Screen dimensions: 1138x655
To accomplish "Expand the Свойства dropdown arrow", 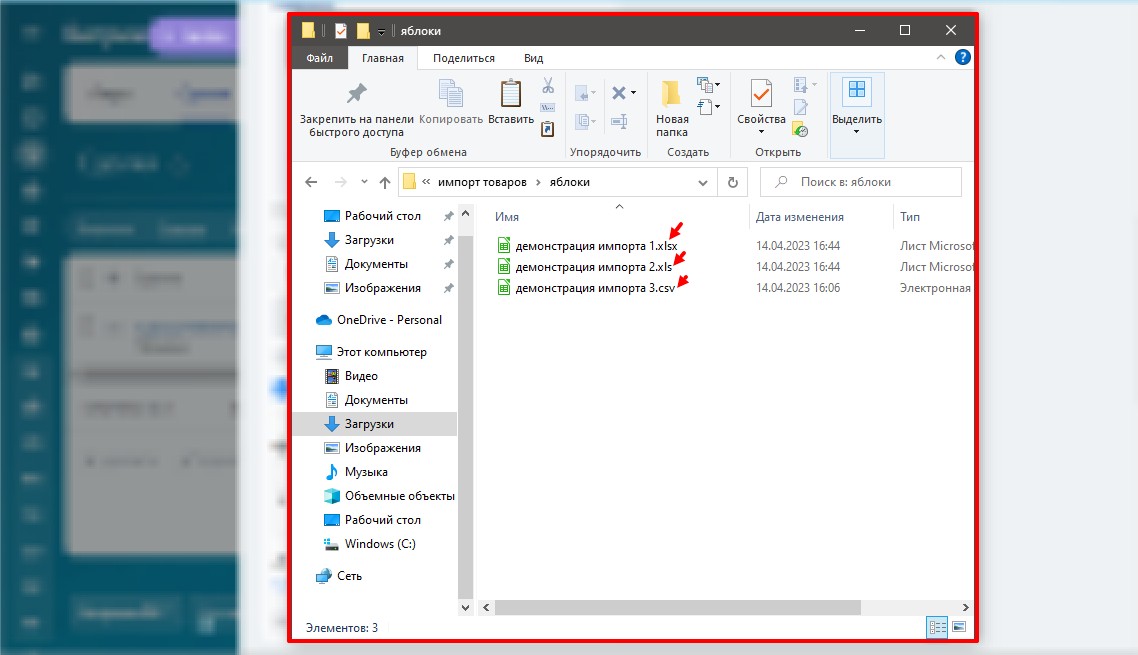I will coord(761,132).
